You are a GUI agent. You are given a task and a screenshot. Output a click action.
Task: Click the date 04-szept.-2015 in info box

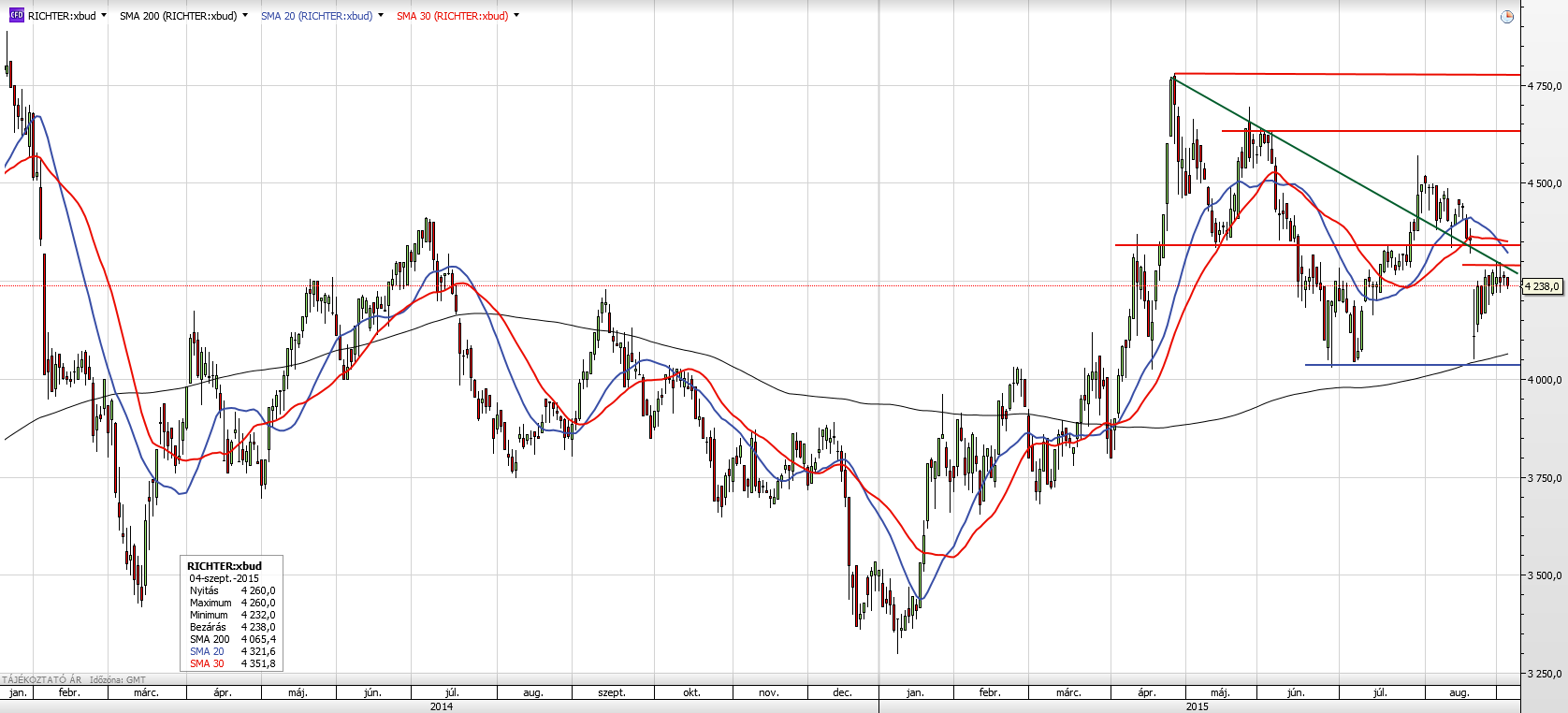(x=225, y=578)
